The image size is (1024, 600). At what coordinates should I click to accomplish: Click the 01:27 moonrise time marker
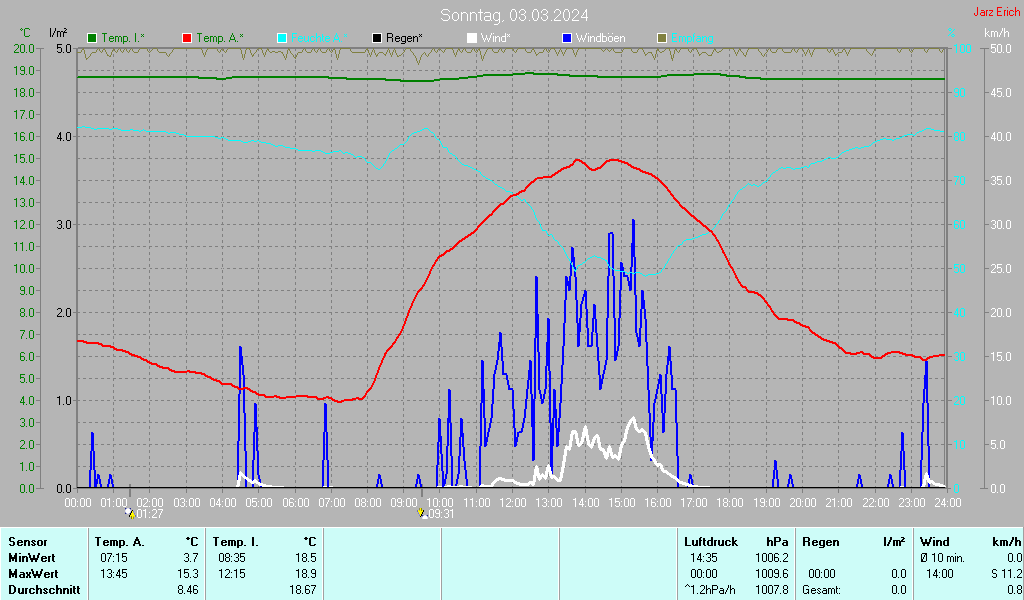tap(150, 514)
